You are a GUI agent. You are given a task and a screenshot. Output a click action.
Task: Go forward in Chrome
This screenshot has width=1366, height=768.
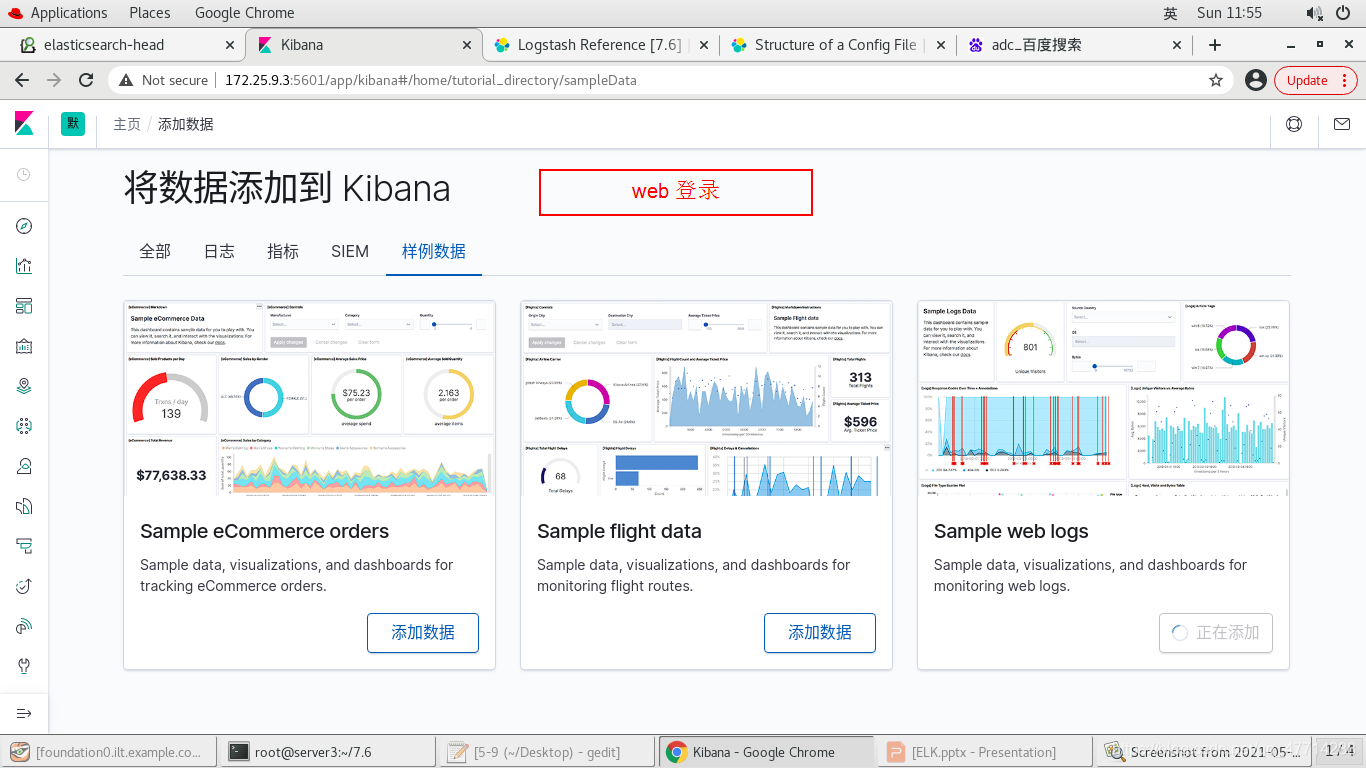(x=54, y=80)
